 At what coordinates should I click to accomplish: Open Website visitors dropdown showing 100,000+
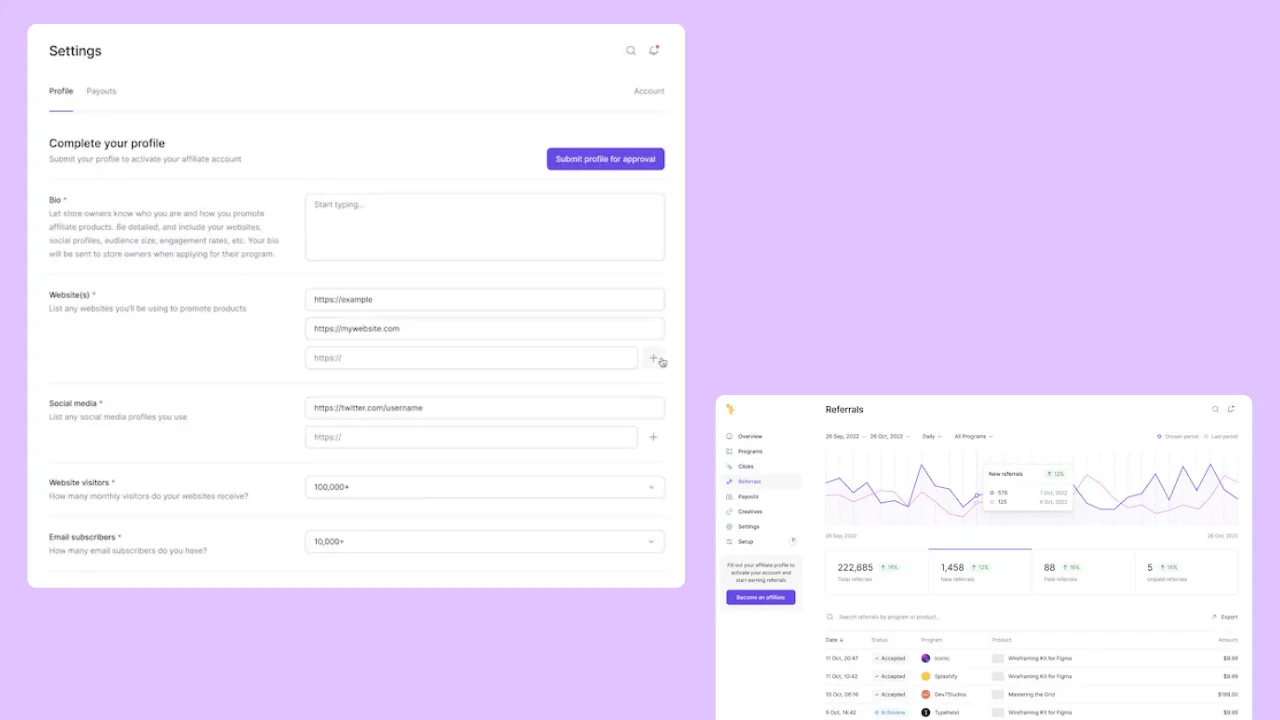(x=485, y=487)
